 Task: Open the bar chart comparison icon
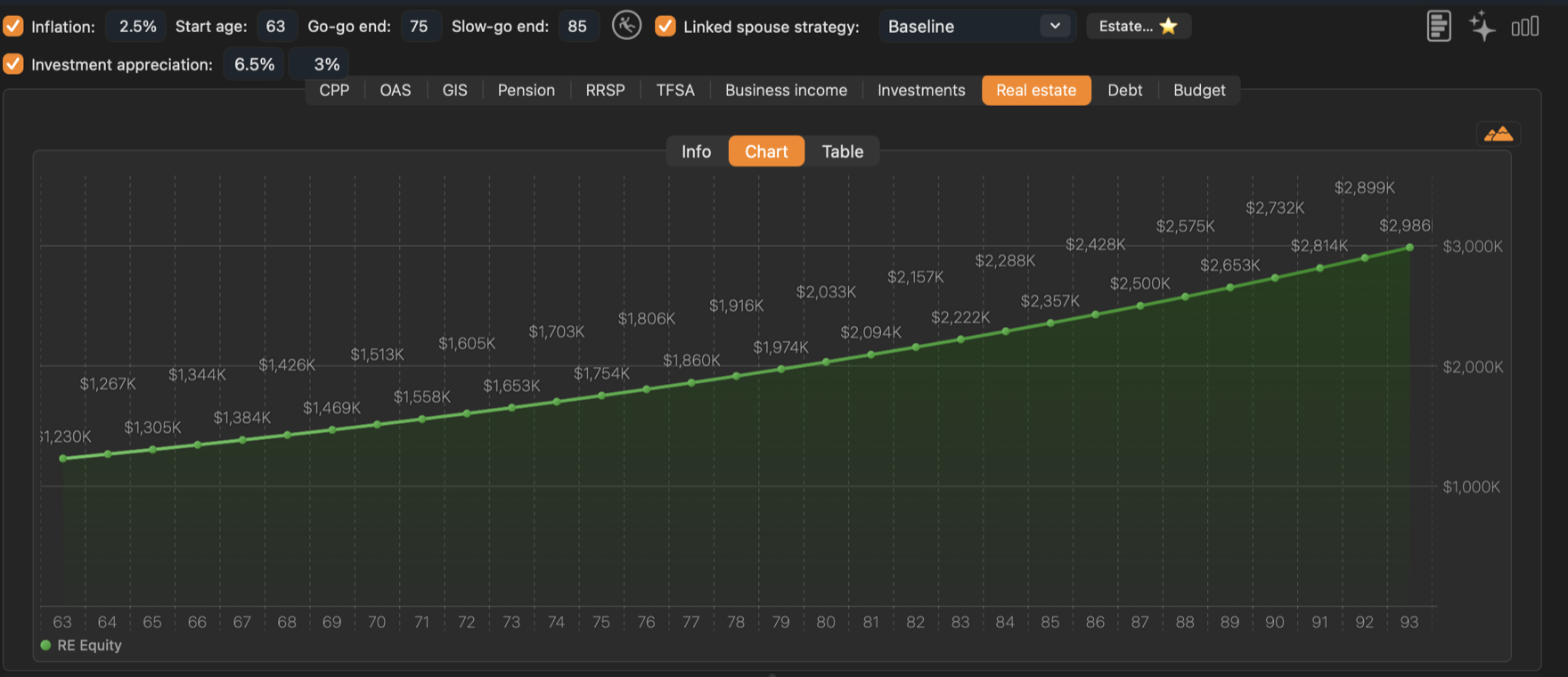tap(1525, 27)
